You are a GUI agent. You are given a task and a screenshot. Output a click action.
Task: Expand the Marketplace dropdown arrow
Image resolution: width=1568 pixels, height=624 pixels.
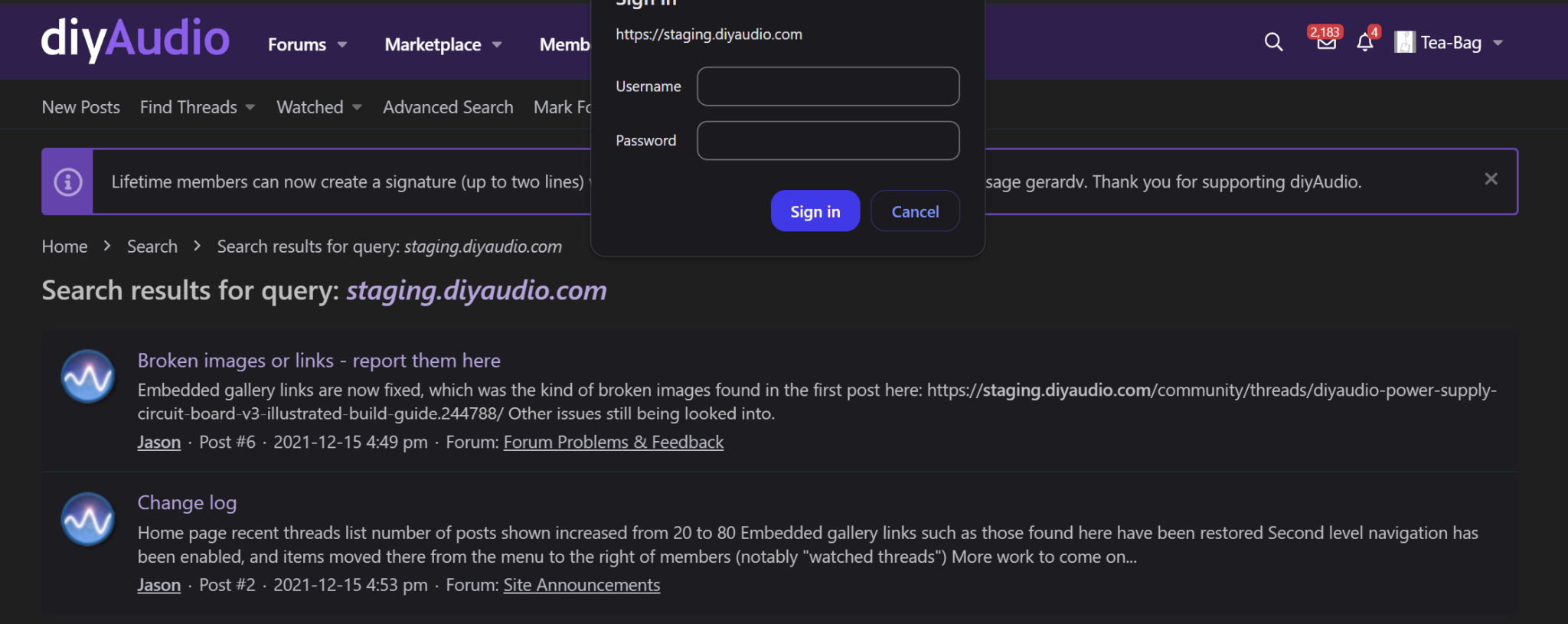[497, 45]
